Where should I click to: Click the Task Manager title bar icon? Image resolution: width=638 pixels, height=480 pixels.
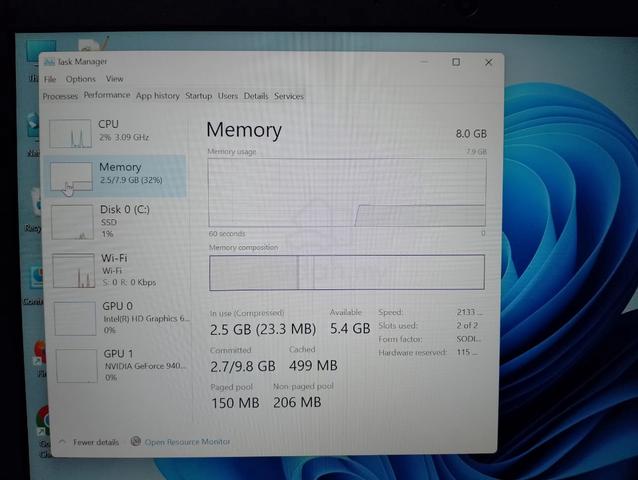[49, 62]
